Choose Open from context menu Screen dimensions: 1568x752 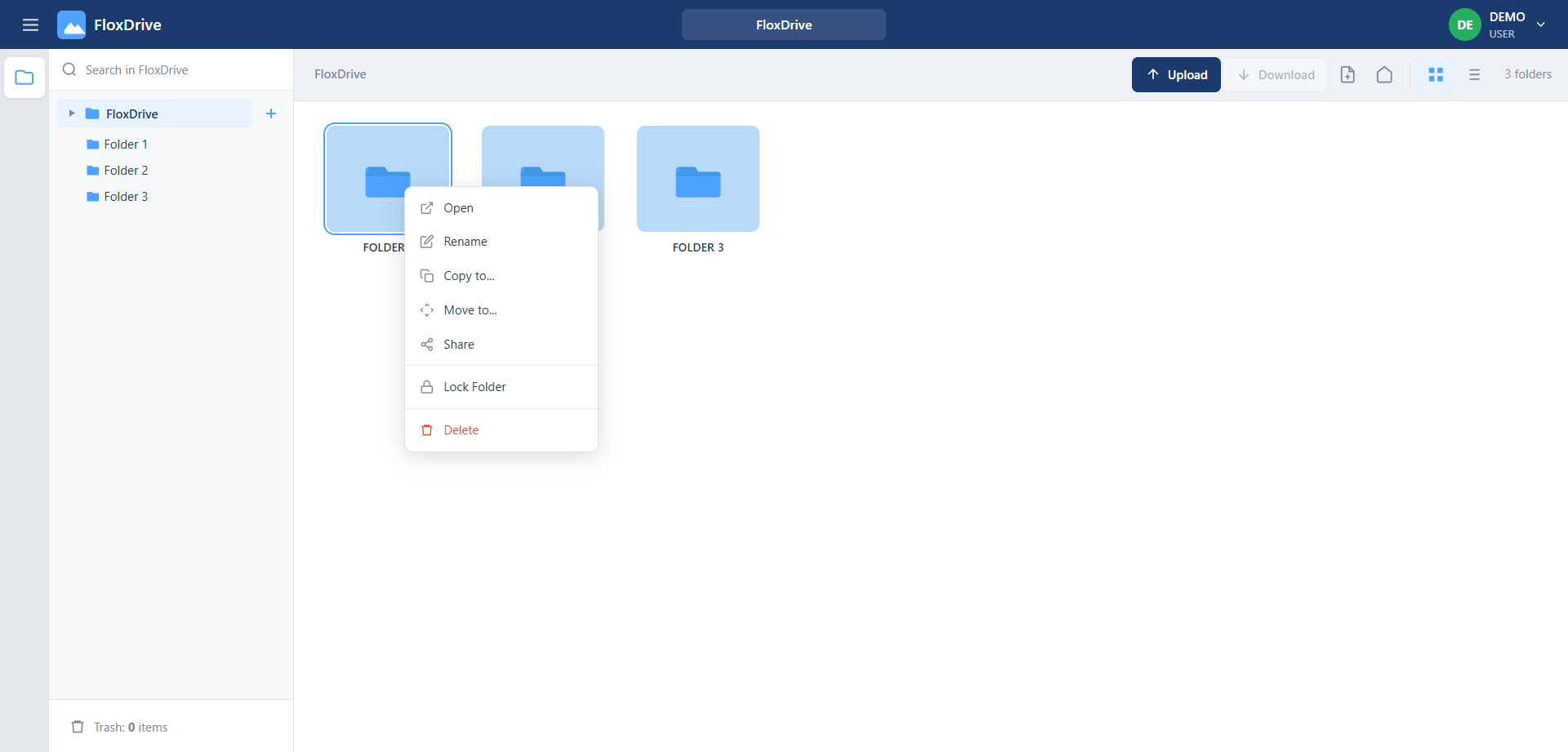(501, 208)
